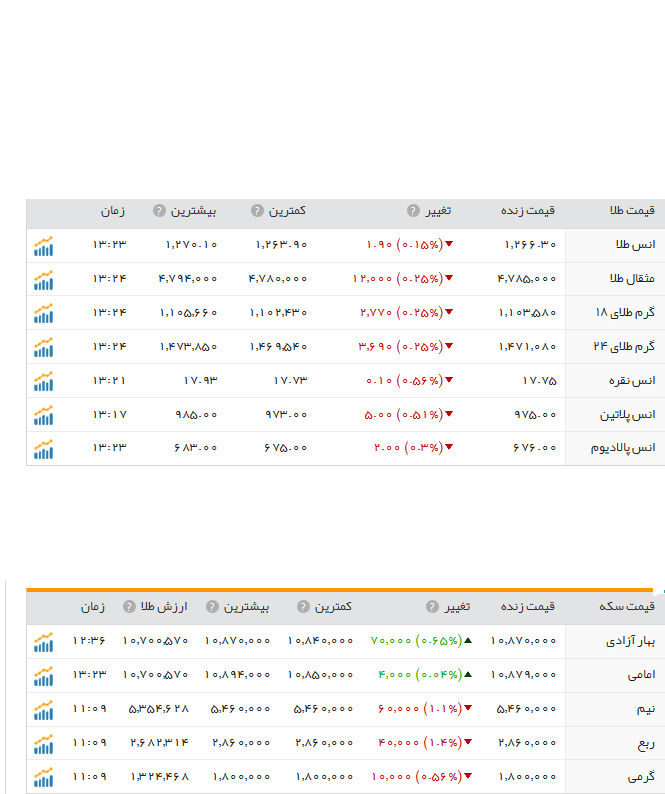Click time ۱۳:۱۷ in انس پلاتین row
Screen dimensions: 665x794
(x=109, y=414)
